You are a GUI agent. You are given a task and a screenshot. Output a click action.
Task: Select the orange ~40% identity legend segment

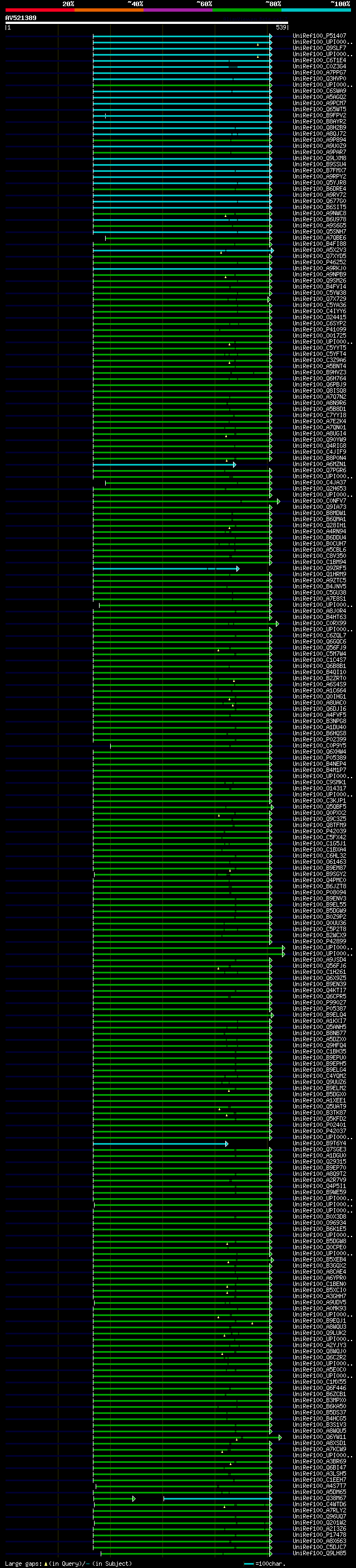pos(109,10)
